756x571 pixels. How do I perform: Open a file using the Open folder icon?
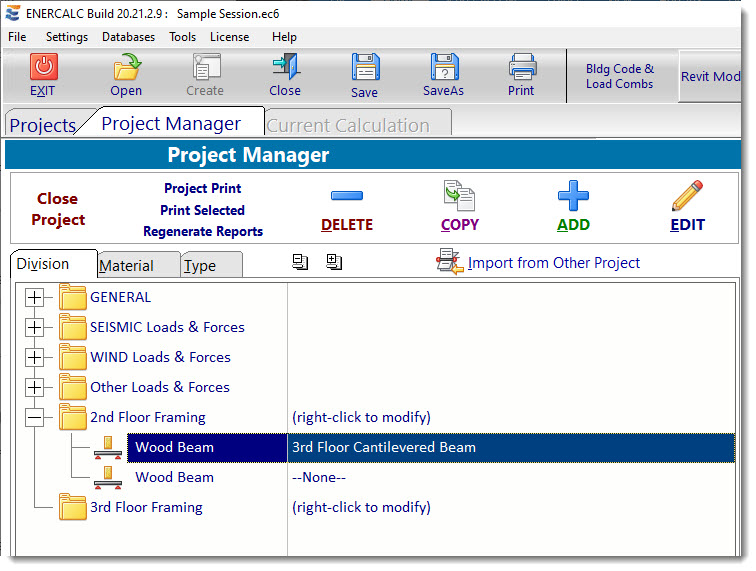(126, 68)
